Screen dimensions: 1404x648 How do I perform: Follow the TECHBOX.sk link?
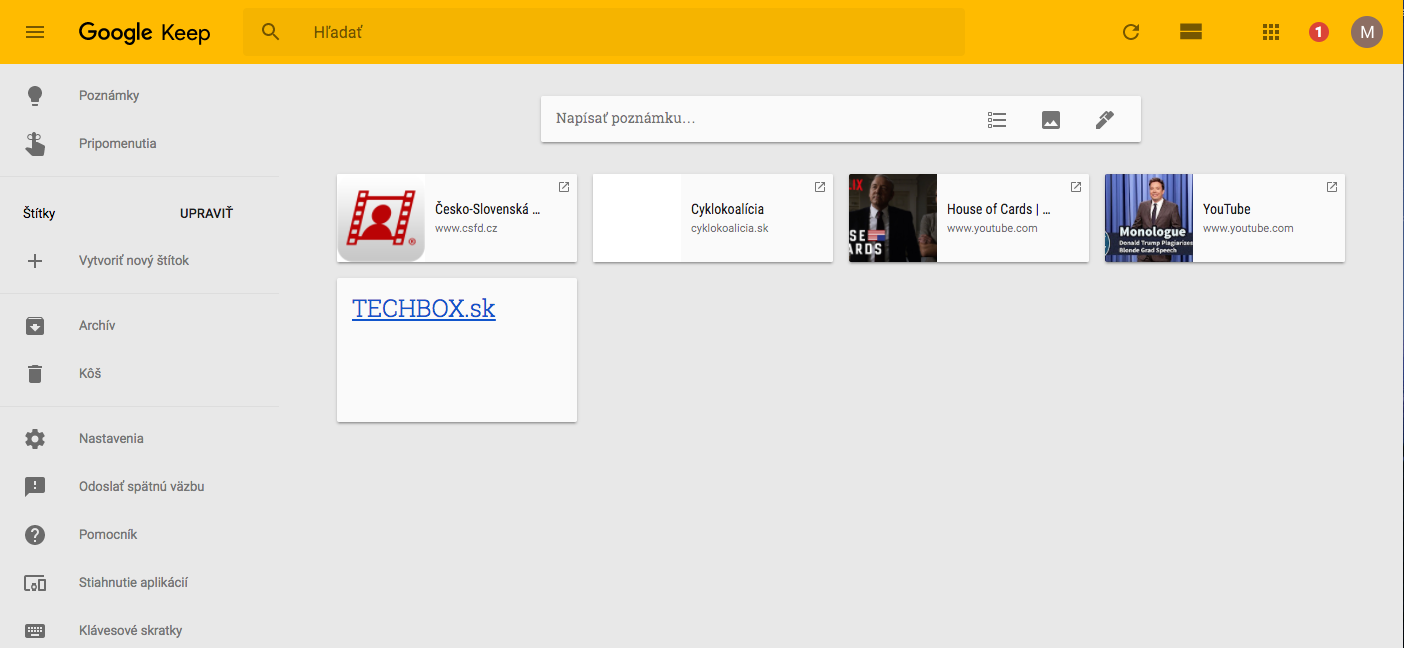coord(424,308)
